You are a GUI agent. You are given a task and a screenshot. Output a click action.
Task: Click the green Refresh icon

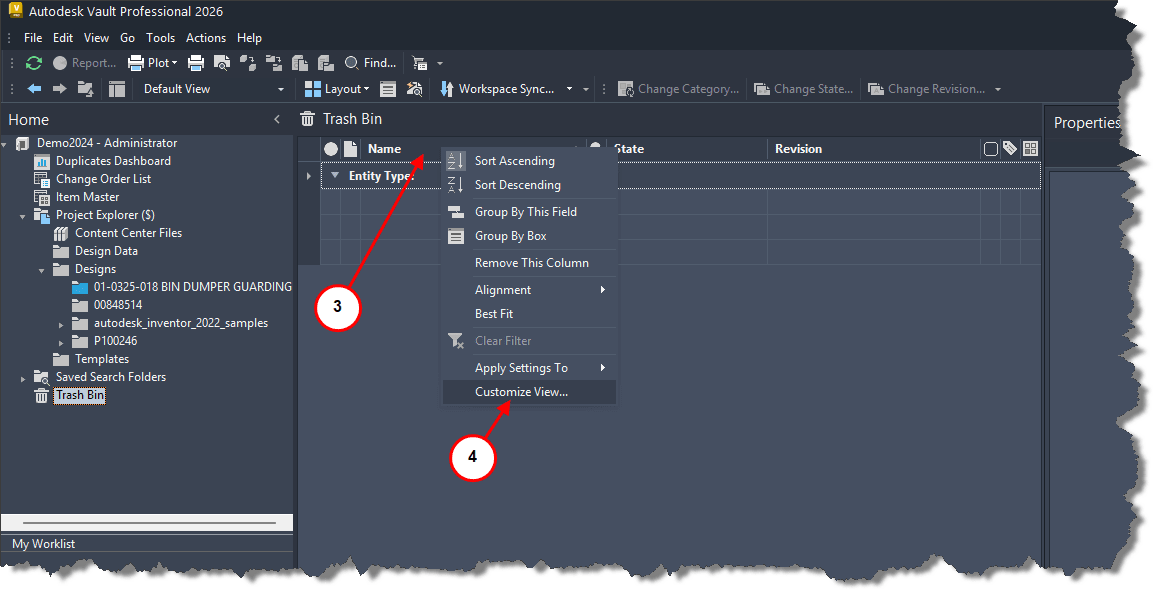pyautogui.click(x=34, y=63)
